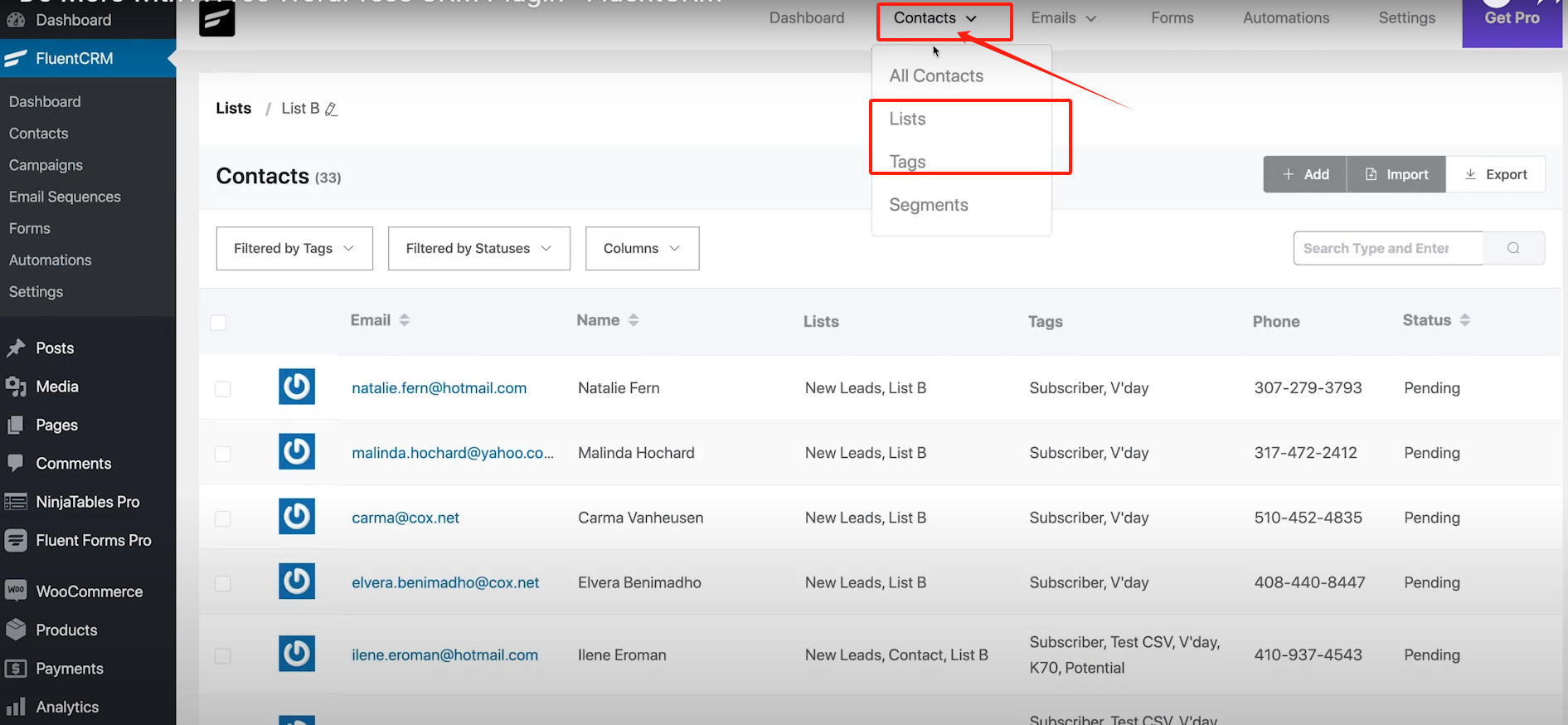Viewport: 1568px width, 725px height.
Task: Click the FluentCRM logo in top bar
Action: point(217,18)
